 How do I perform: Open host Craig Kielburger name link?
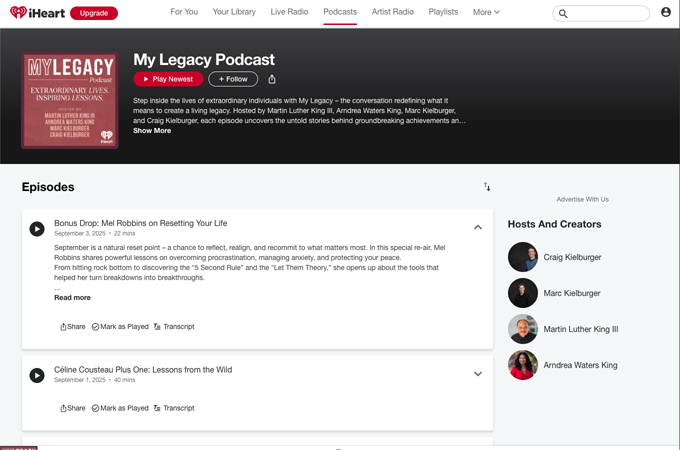coord(572,257)
